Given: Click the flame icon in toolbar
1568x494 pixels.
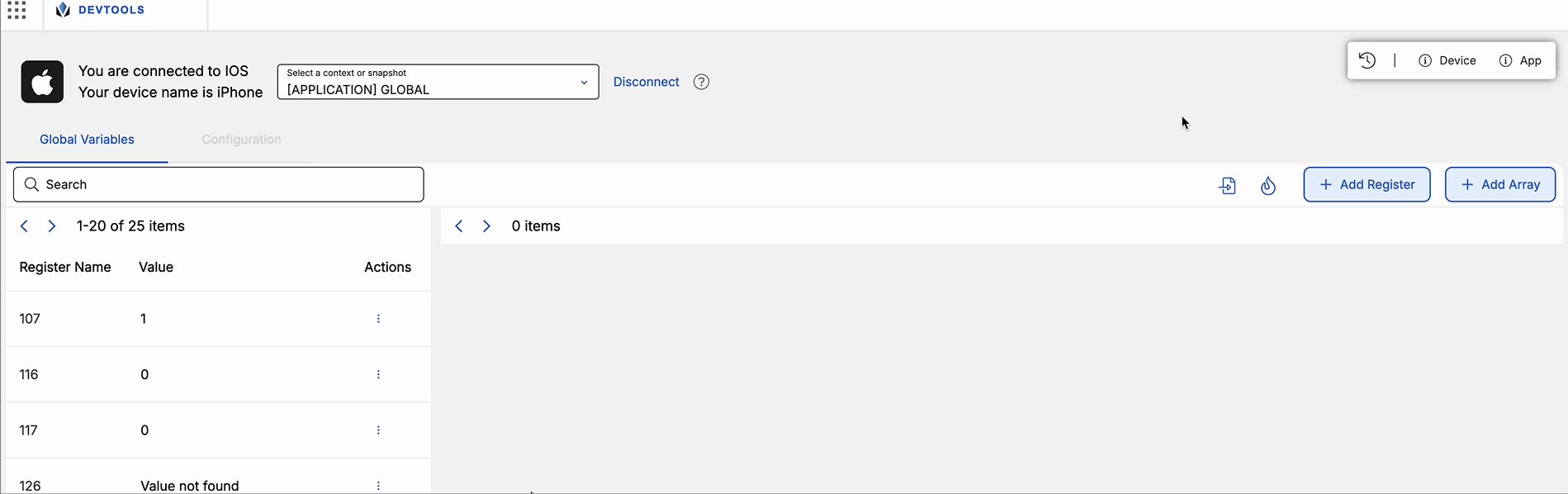Looking at the screenshot, I should coord(1268,185).
